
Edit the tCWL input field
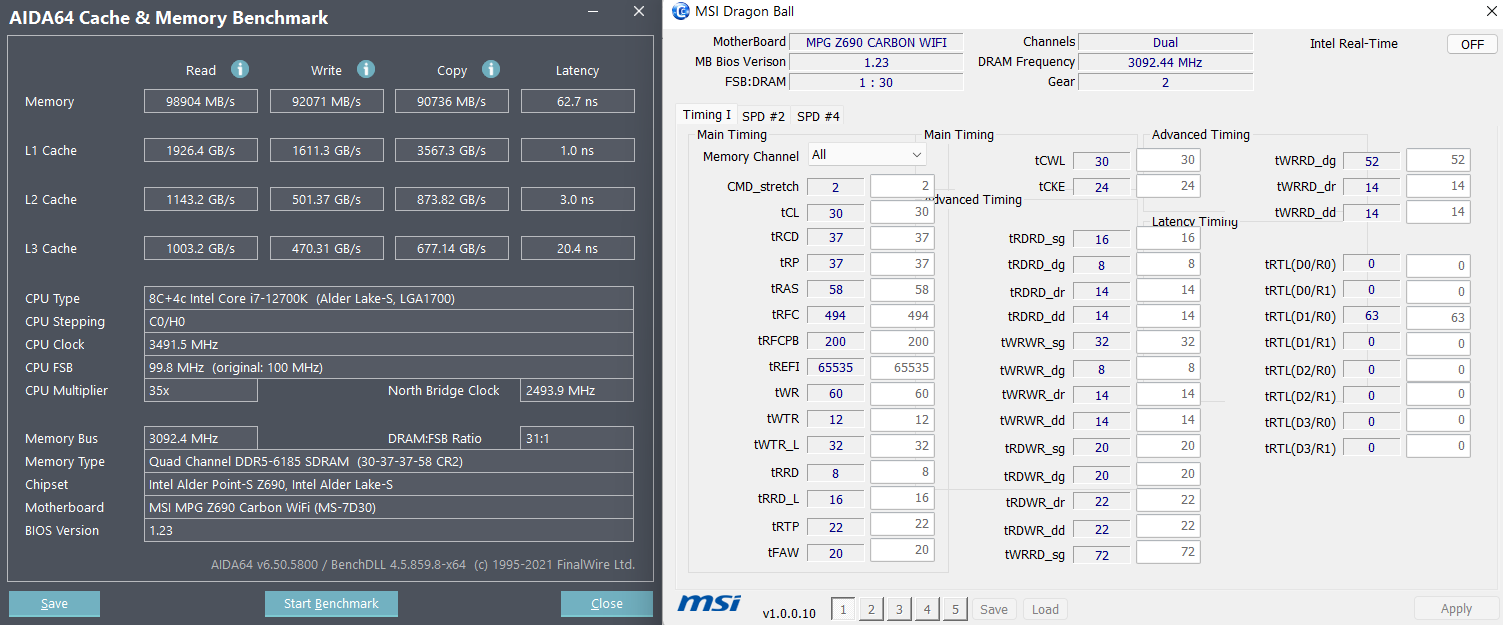1168,160
